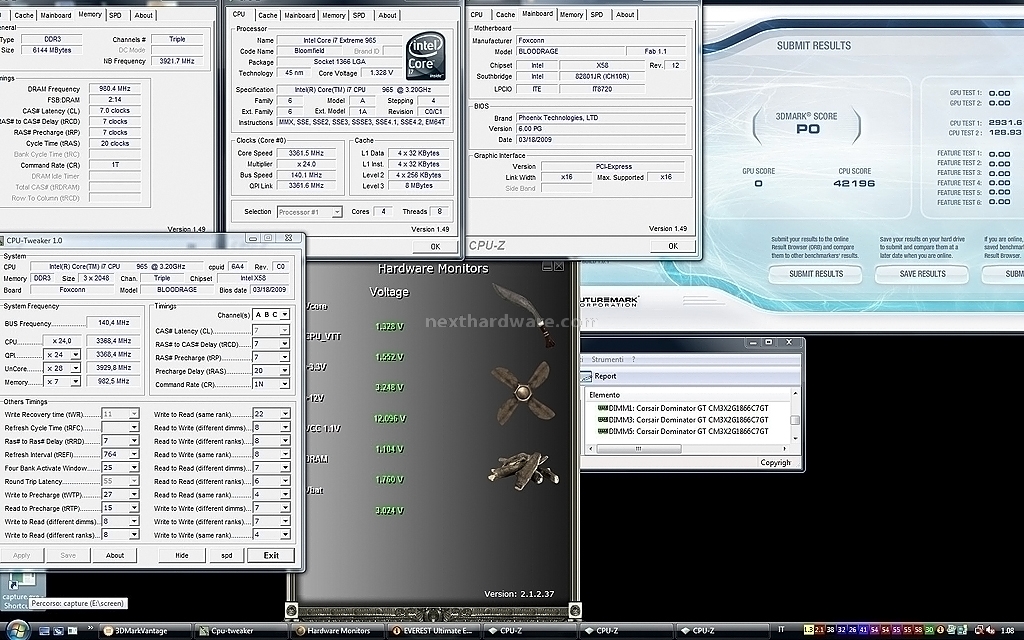Open the RAS# Precharge (tRP) dropdown
This screenshot has width=1024, height=640.
(x=285, y=357)
